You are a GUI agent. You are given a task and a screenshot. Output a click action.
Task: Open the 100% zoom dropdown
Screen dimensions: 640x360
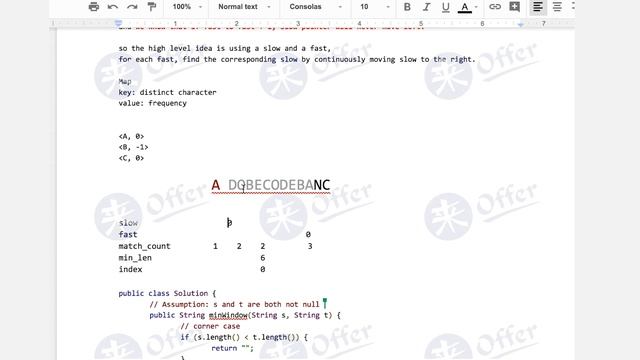[x=187, y=7]
